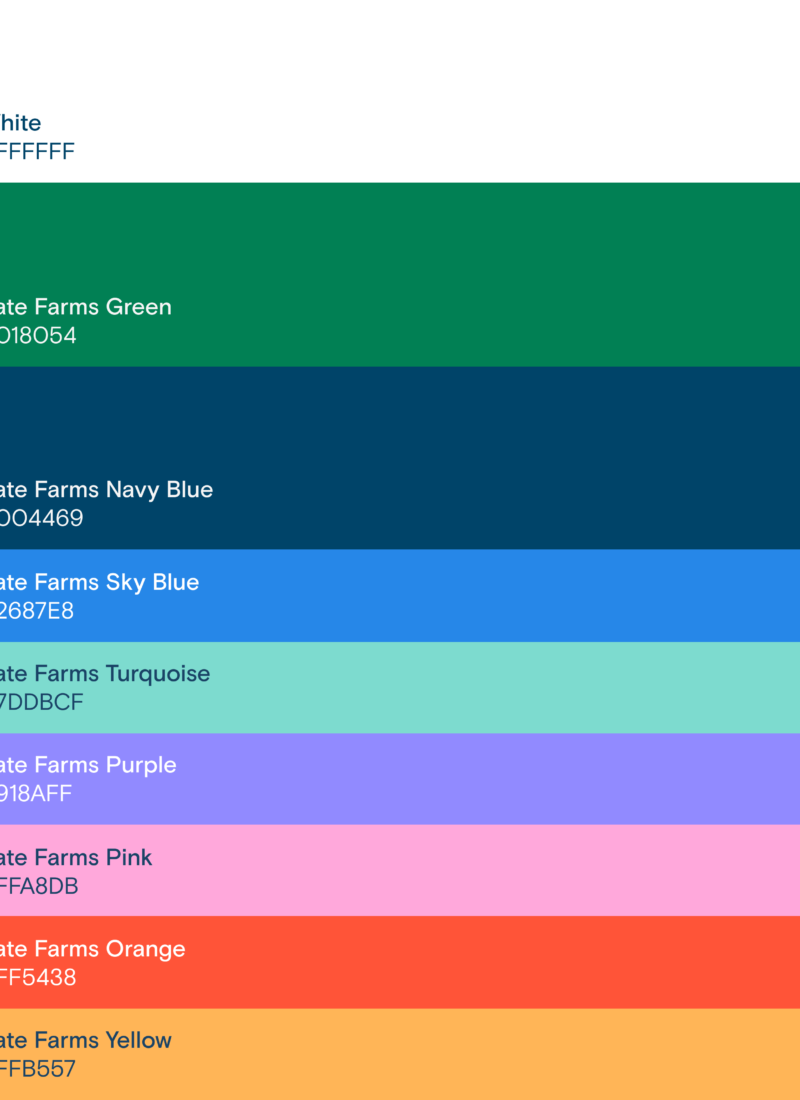
Task: Click the hex code 7DDBCF
Action: 41,702
